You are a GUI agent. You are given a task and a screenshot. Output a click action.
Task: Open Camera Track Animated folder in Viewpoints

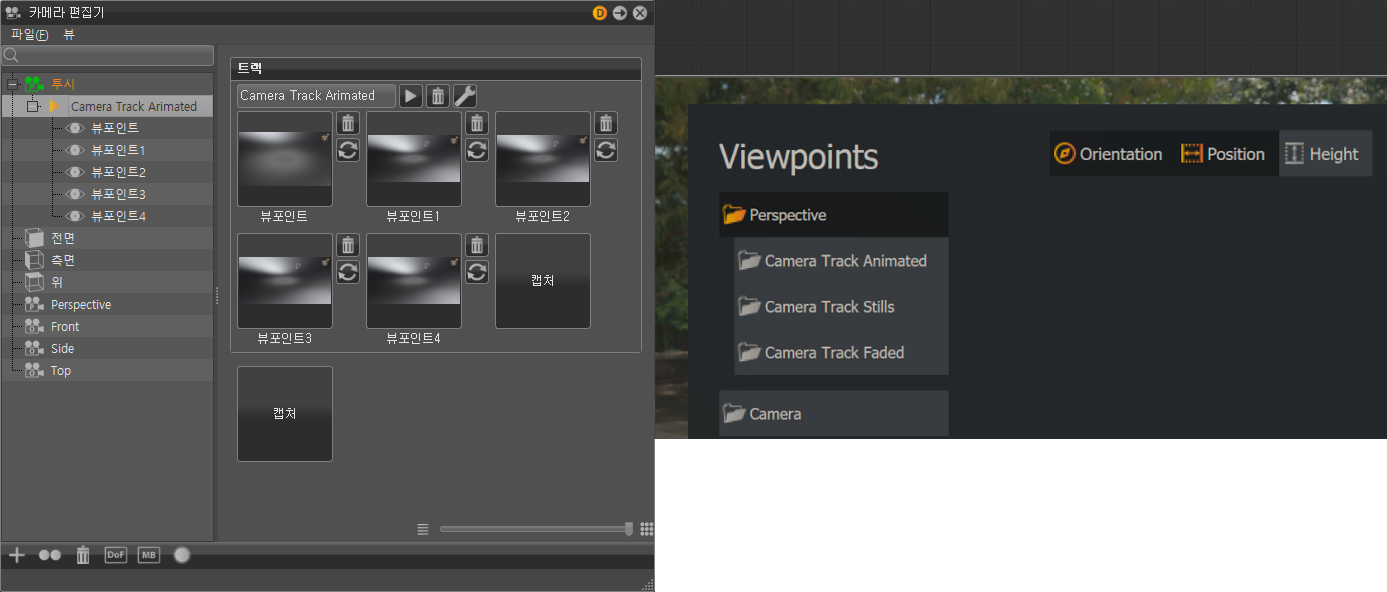pyautogui.click(x=841, y=261)
